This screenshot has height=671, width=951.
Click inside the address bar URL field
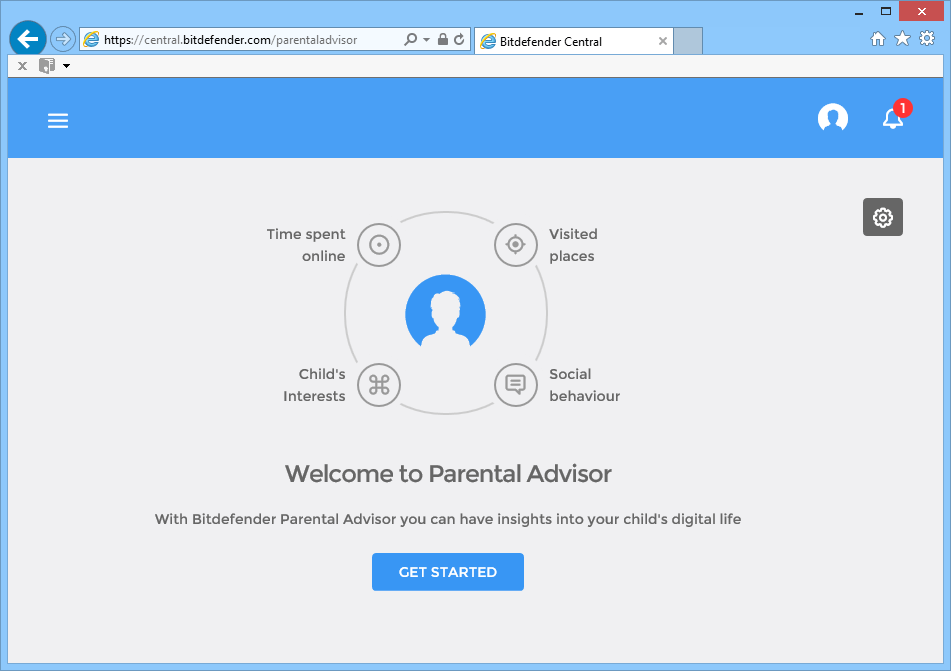pos(250,39)
